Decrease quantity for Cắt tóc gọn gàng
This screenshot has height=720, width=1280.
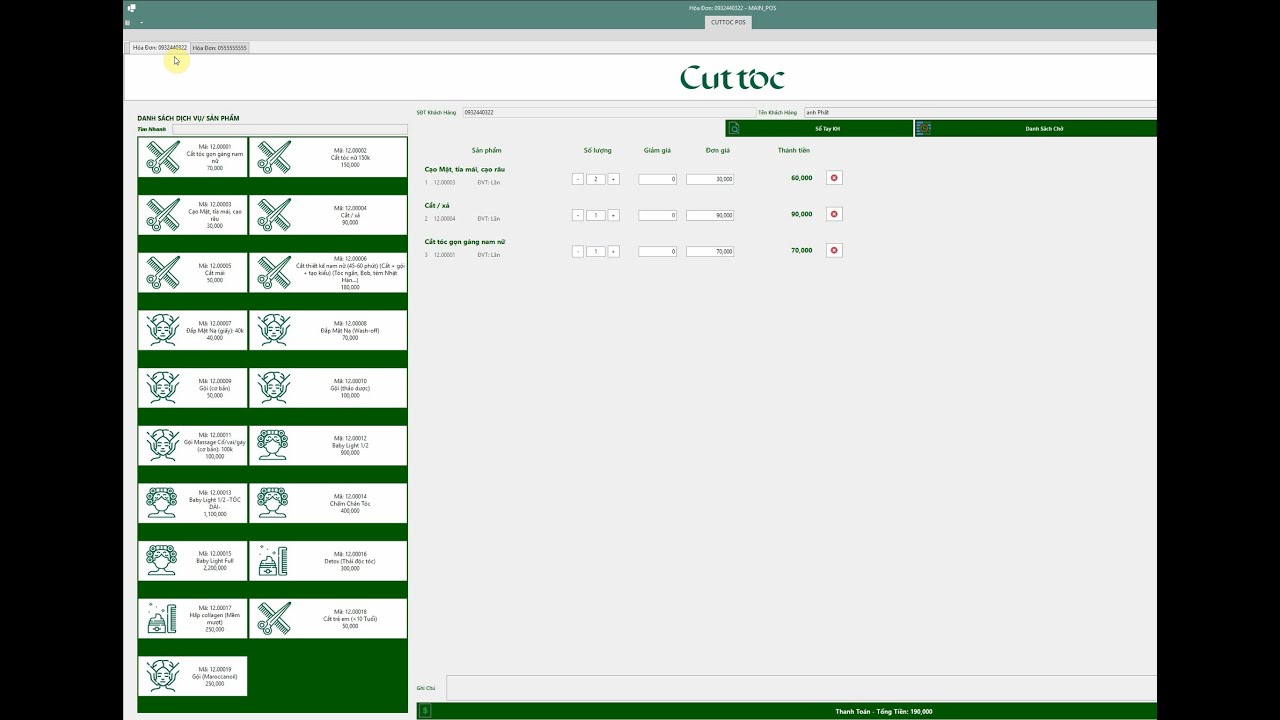point(578,251)
